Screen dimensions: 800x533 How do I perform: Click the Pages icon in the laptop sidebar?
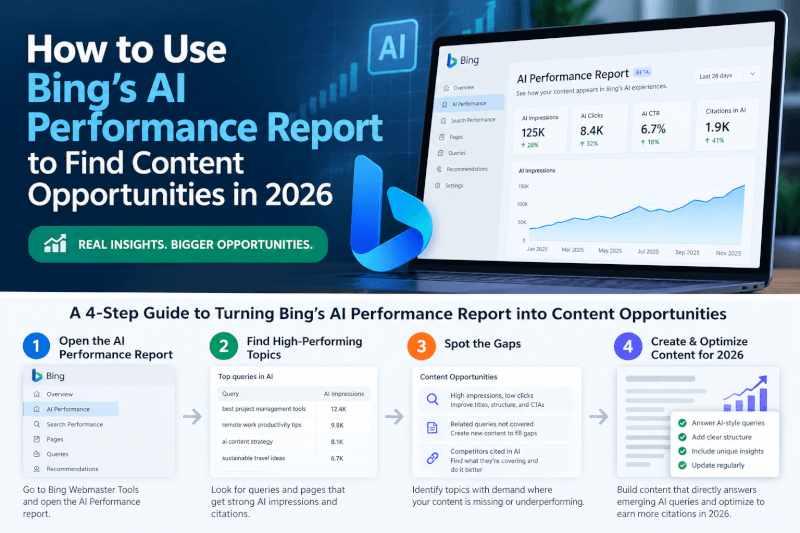[x=442, y=137]
